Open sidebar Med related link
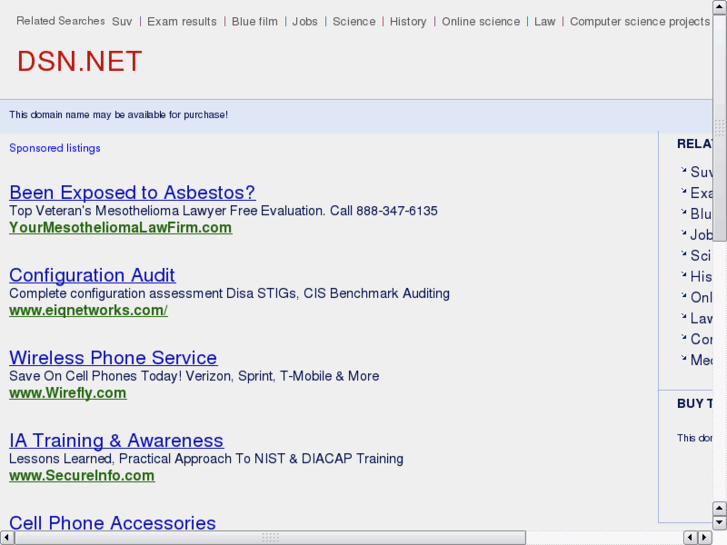Viewport: 727px width, 545px height. pyautogui.click(x=701, y=360)
